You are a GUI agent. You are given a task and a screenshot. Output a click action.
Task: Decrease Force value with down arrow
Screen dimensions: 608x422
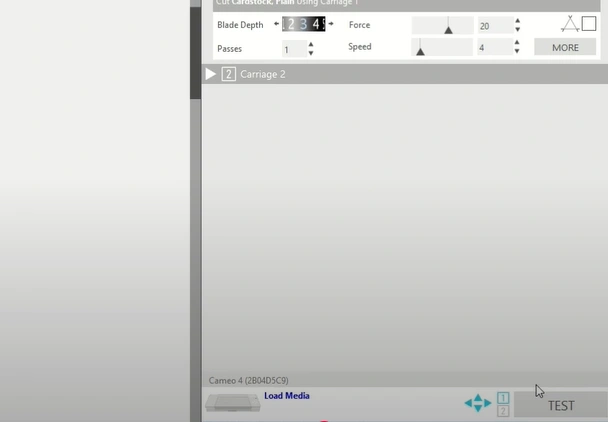pos(518,29)
